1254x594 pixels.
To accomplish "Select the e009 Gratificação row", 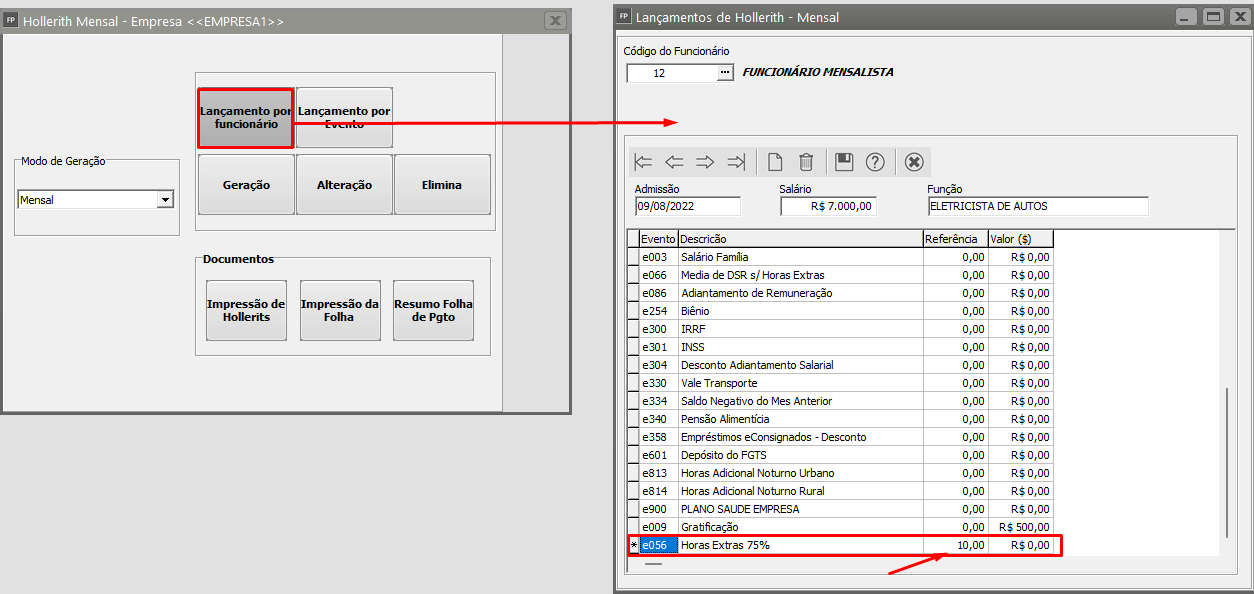I will pyautogui.click(x=800, y=527).
